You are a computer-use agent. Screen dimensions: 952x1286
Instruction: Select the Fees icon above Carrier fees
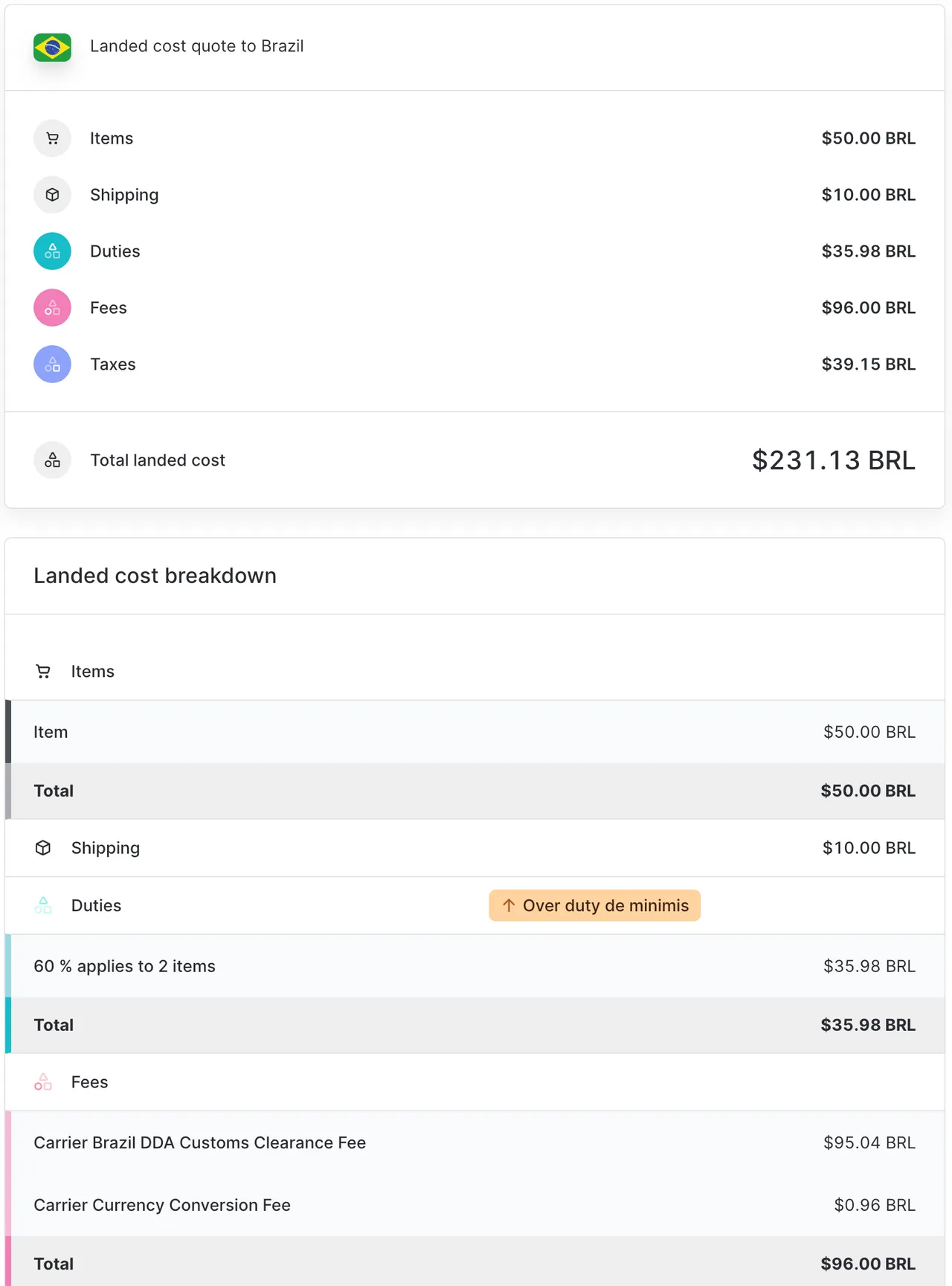point(43,1082)
